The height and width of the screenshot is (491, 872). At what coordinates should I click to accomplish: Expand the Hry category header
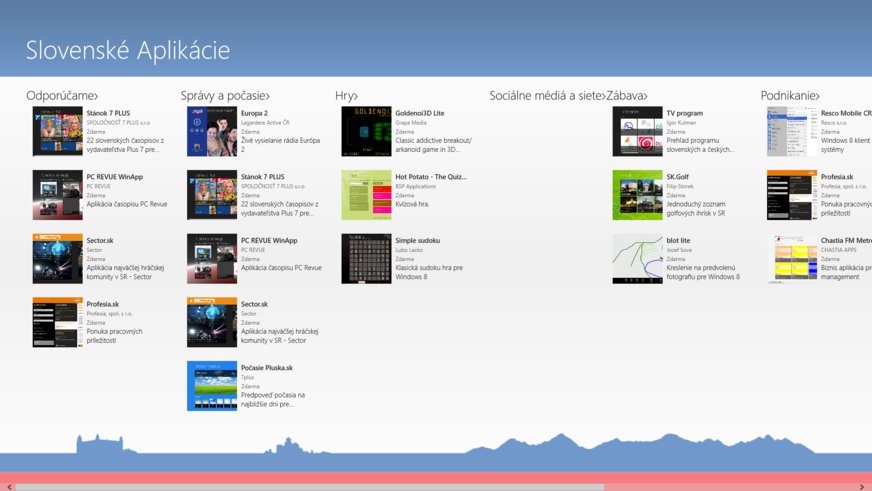[x=346, y=96]
